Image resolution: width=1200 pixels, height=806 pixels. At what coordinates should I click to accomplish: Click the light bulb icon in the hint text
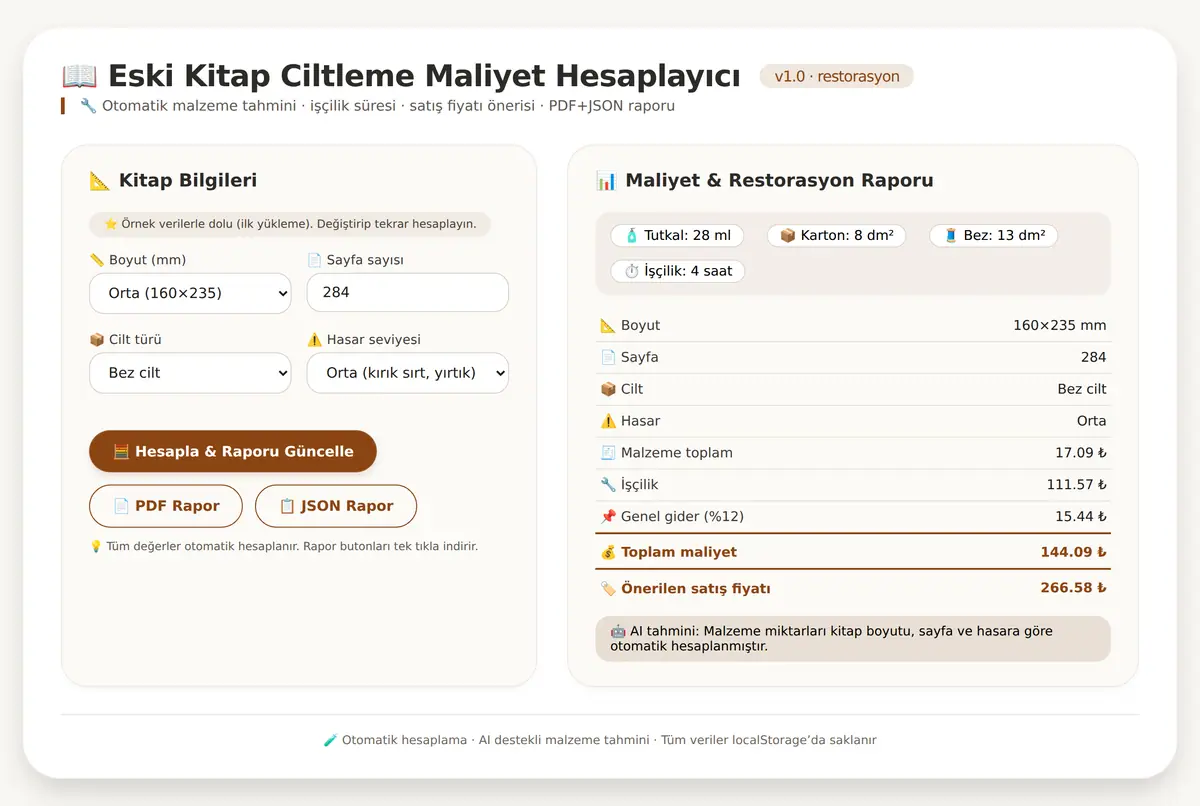click(x=96, y=546)
